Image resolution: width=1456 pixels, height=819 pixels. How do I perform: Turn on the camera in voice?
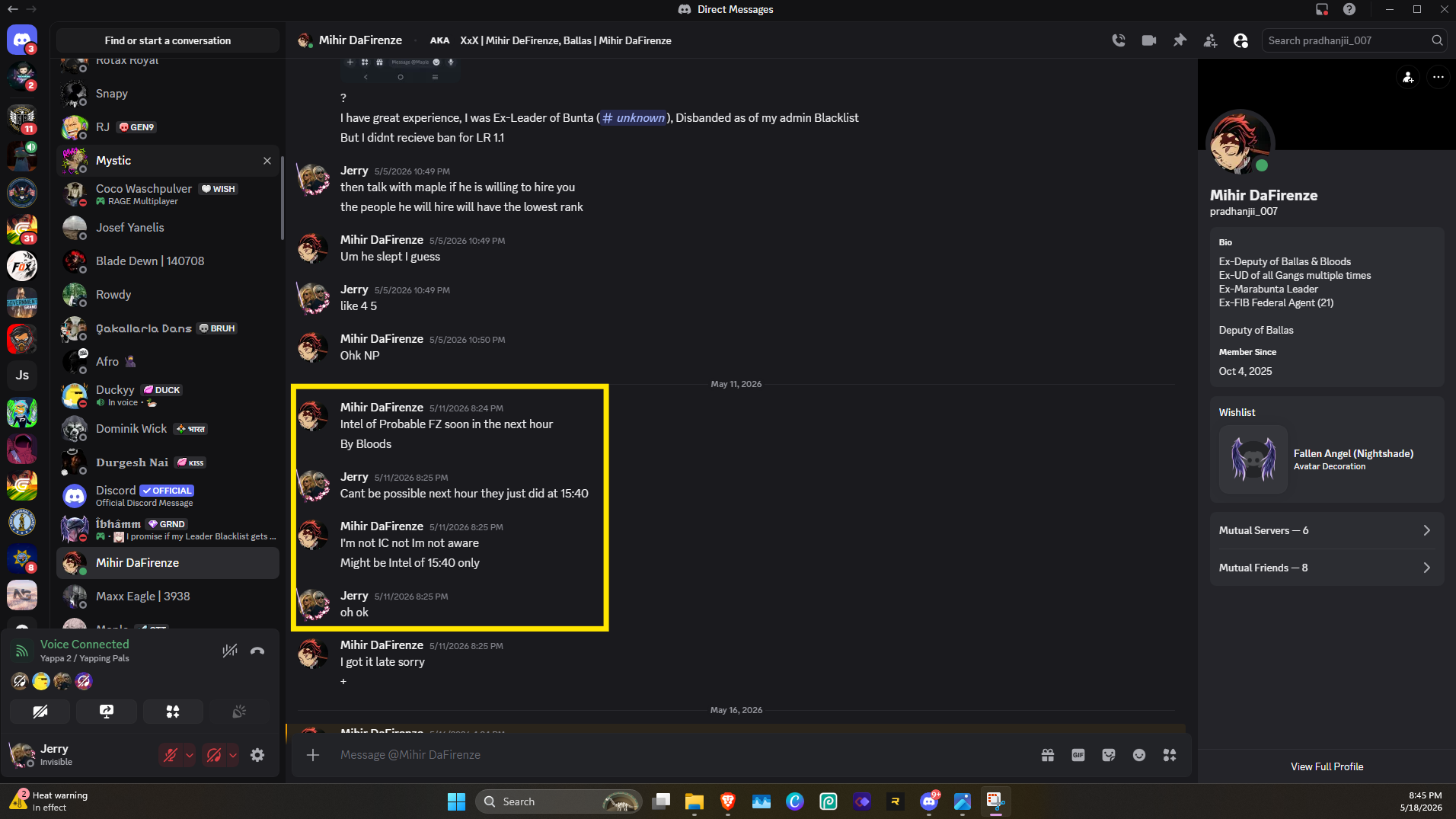click(x=40, y=712)
